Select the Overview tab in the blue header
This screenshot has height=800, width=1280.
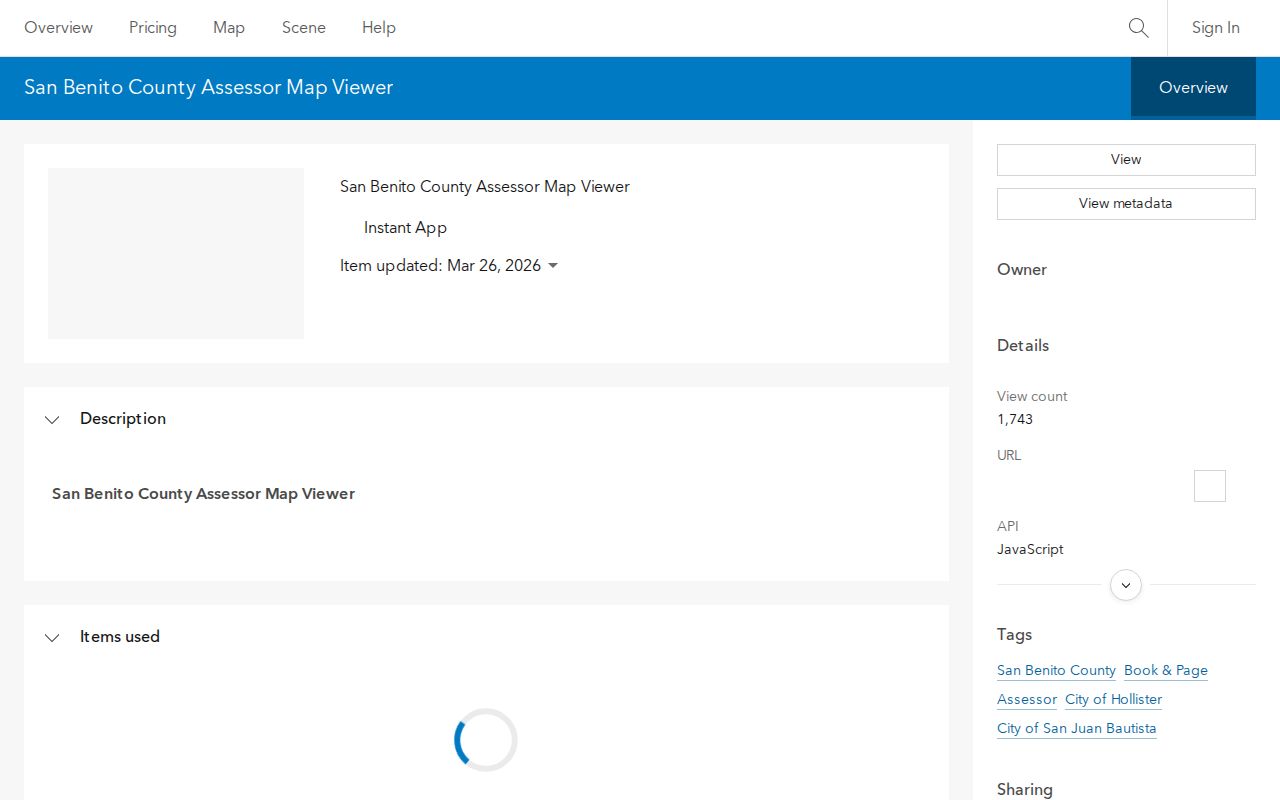(1193, 88)
